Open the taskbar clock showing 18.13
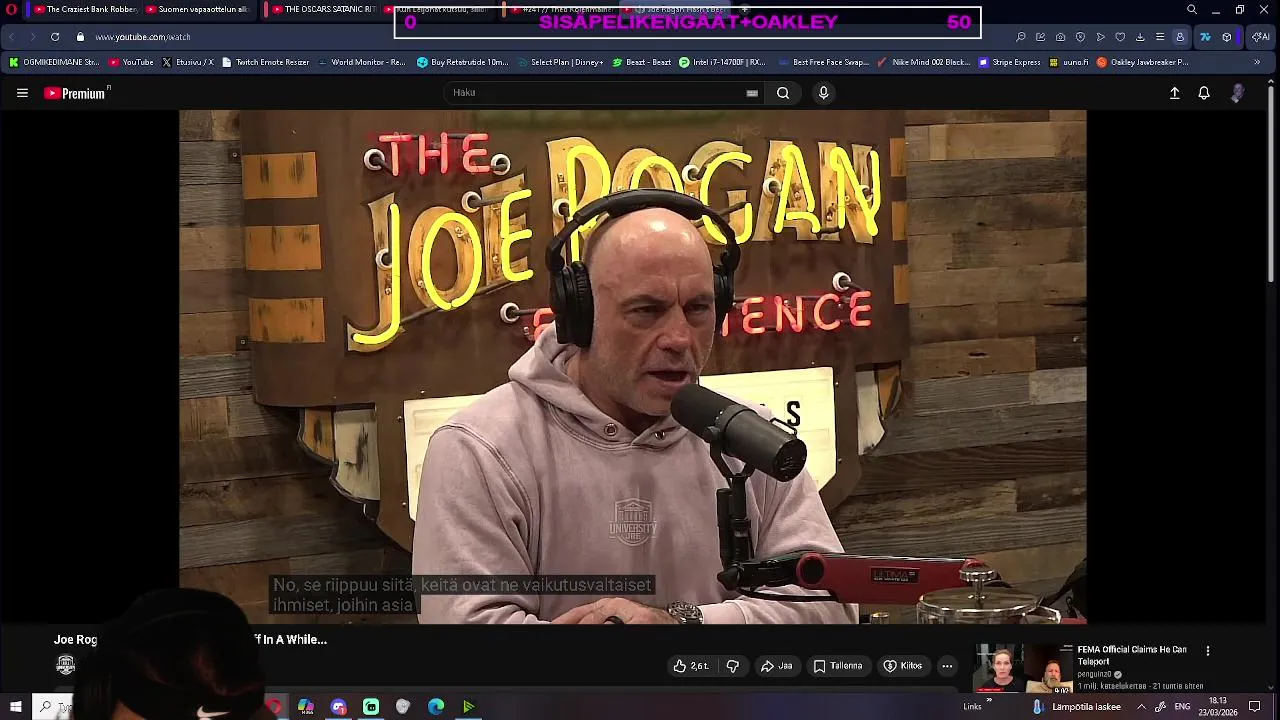This screenshot has height=720, width=1280. (1218, 707)
